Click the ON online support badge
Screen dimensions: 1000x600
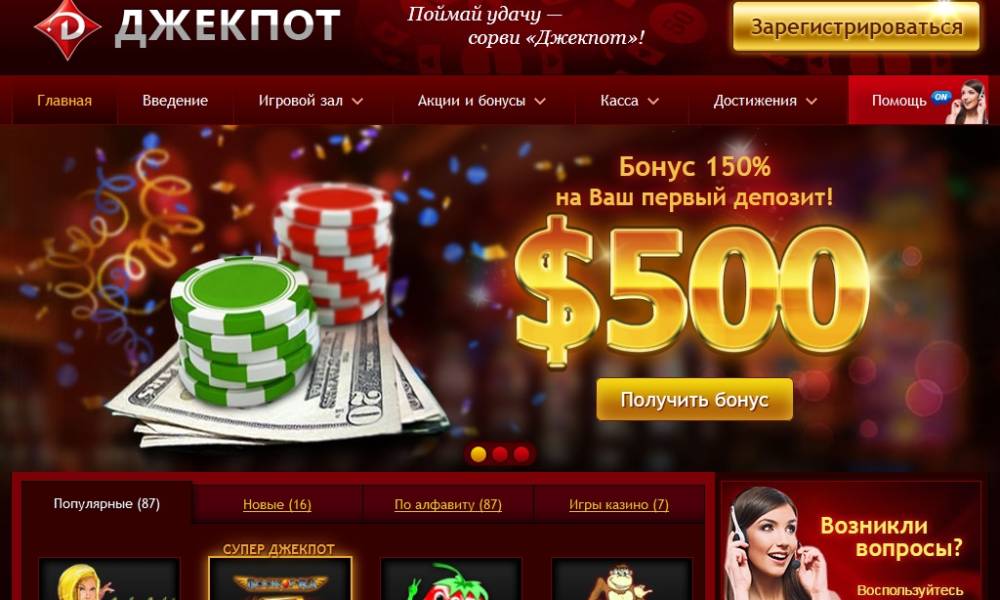(940, 97)
